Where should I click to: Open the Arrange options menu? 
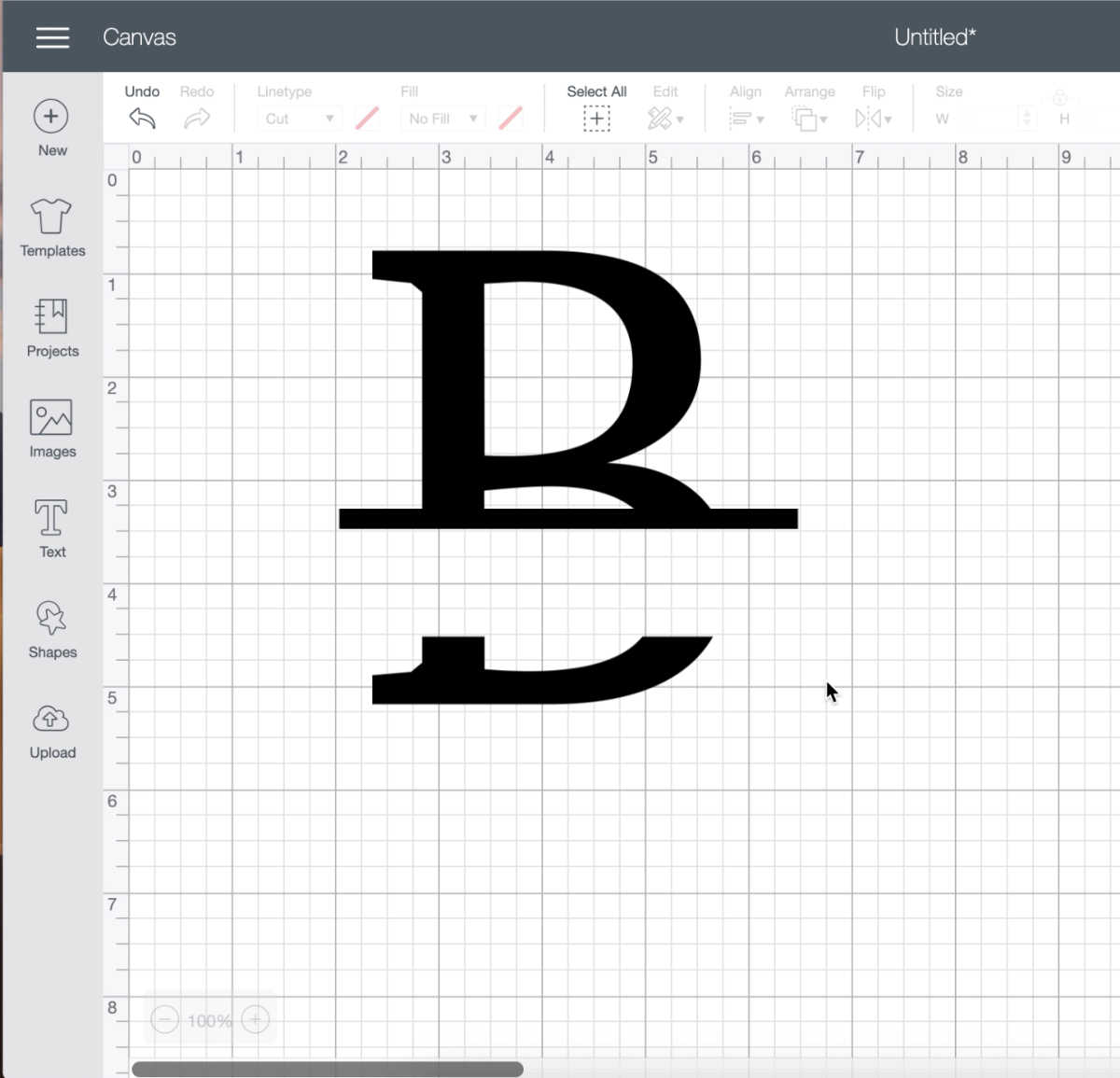809,119
